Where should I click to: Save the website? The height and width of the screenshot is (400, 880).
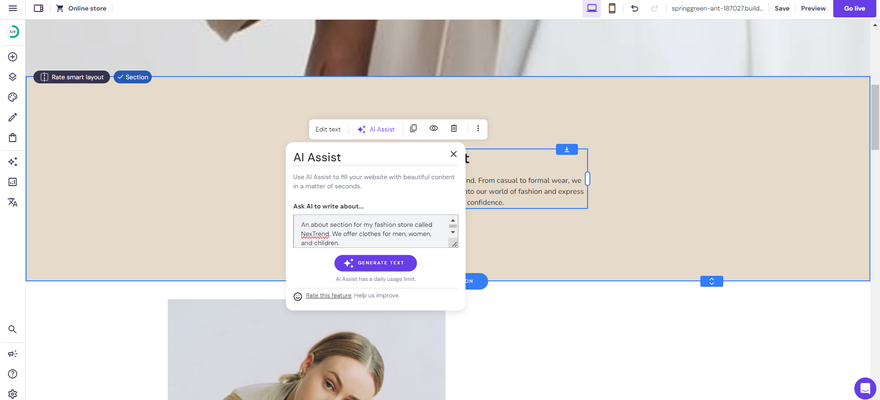coord(782,8)
